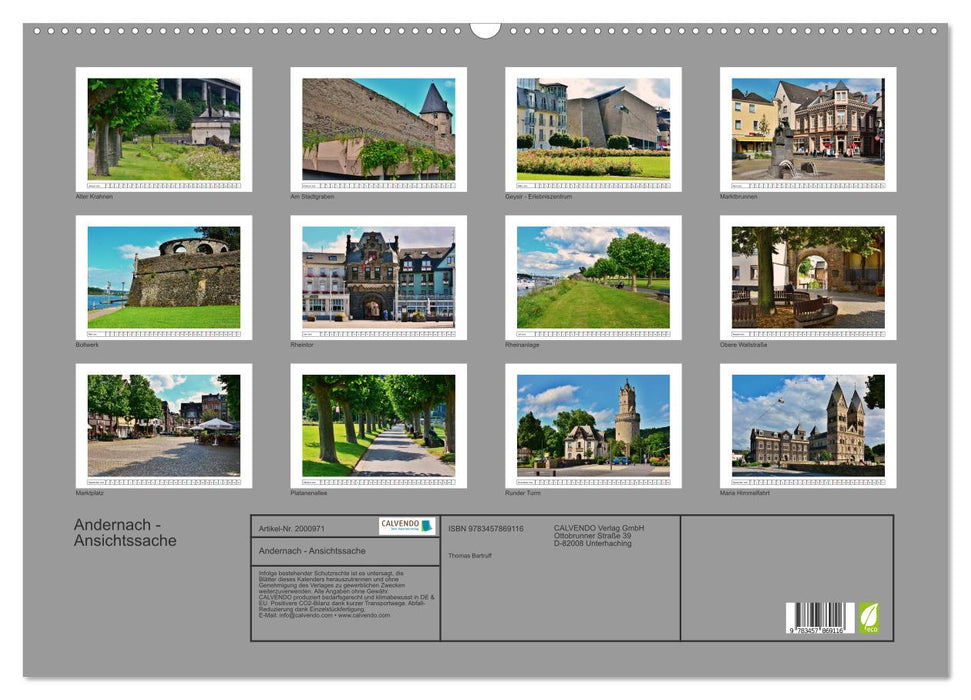The height and width of the screenshot is (700, 971).
Task: Open the Alter Krahnen photo
Action: [164, 129]
